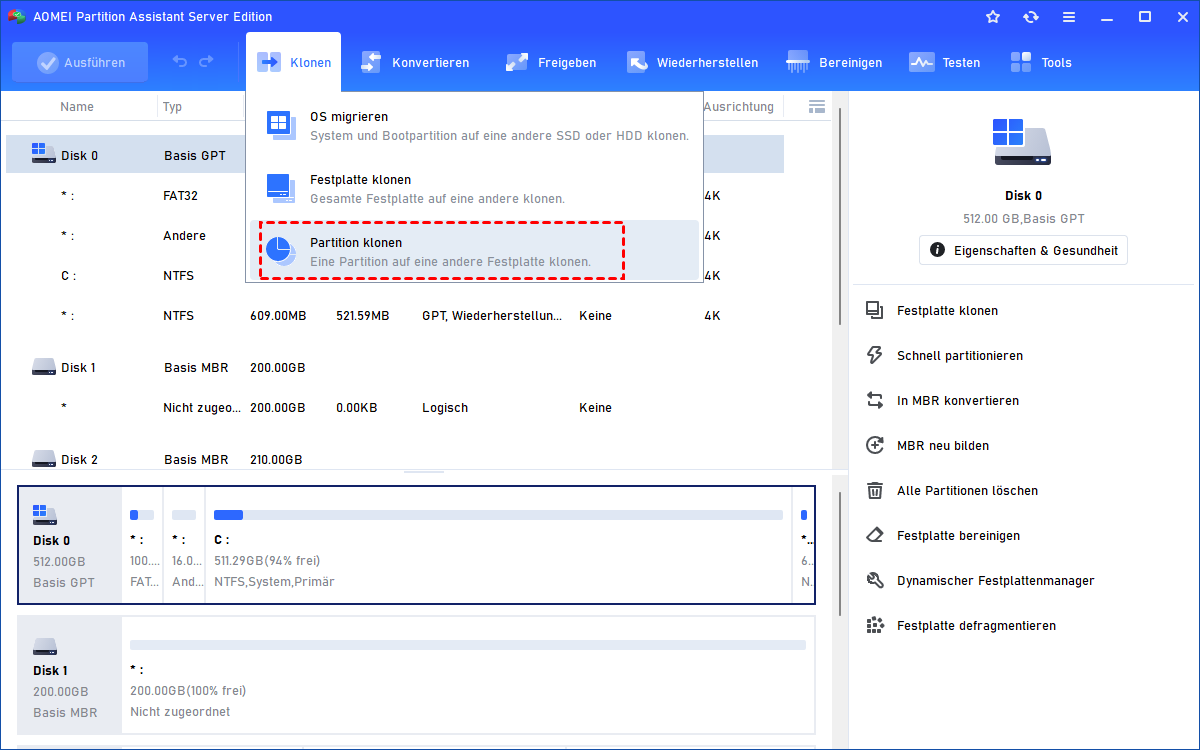Click the MBR neu bilden icon

[875, 445]
